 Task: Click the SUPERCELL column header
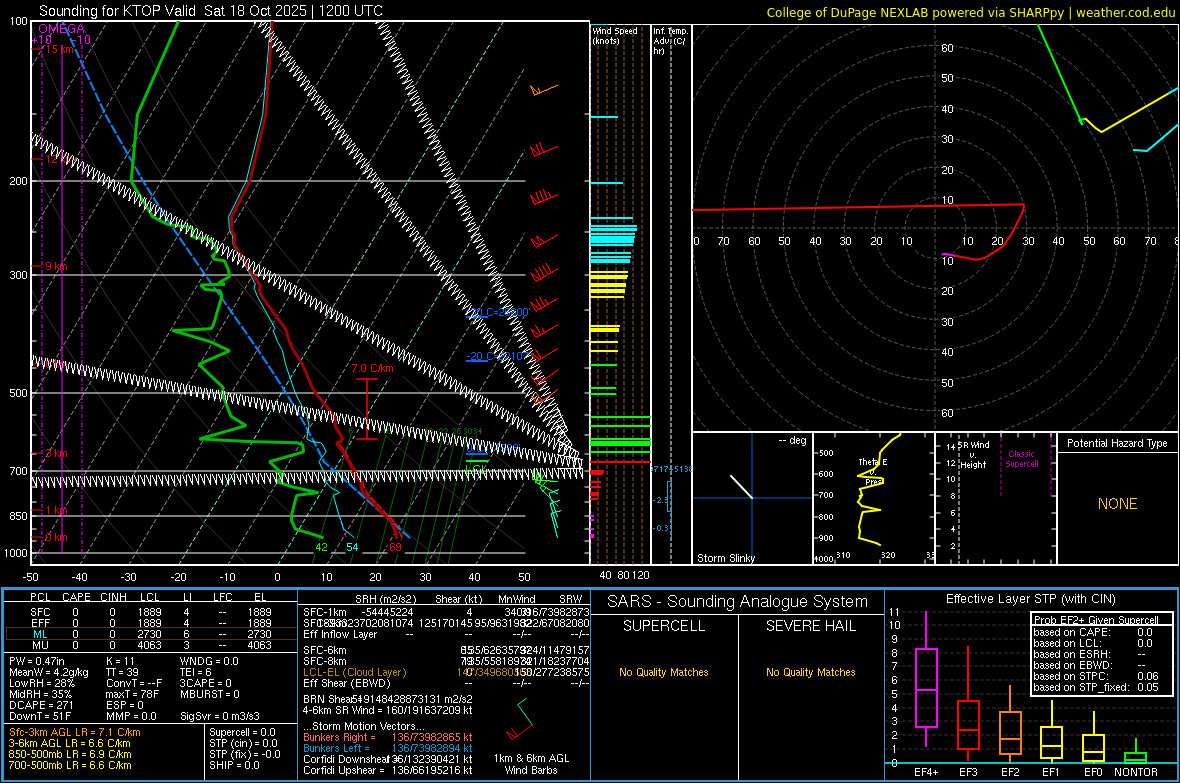[664, 626]
